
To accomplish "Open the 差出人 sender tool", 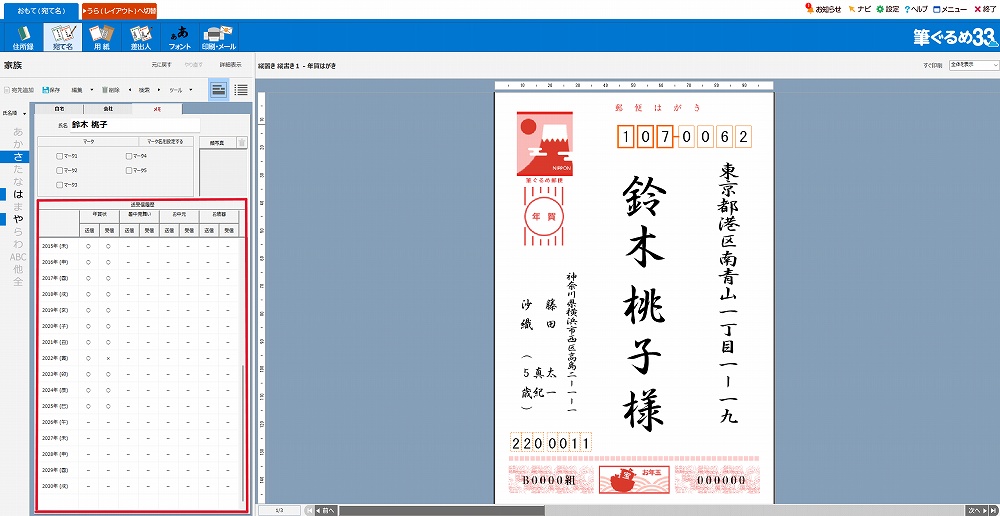I will tap(140, 37).
